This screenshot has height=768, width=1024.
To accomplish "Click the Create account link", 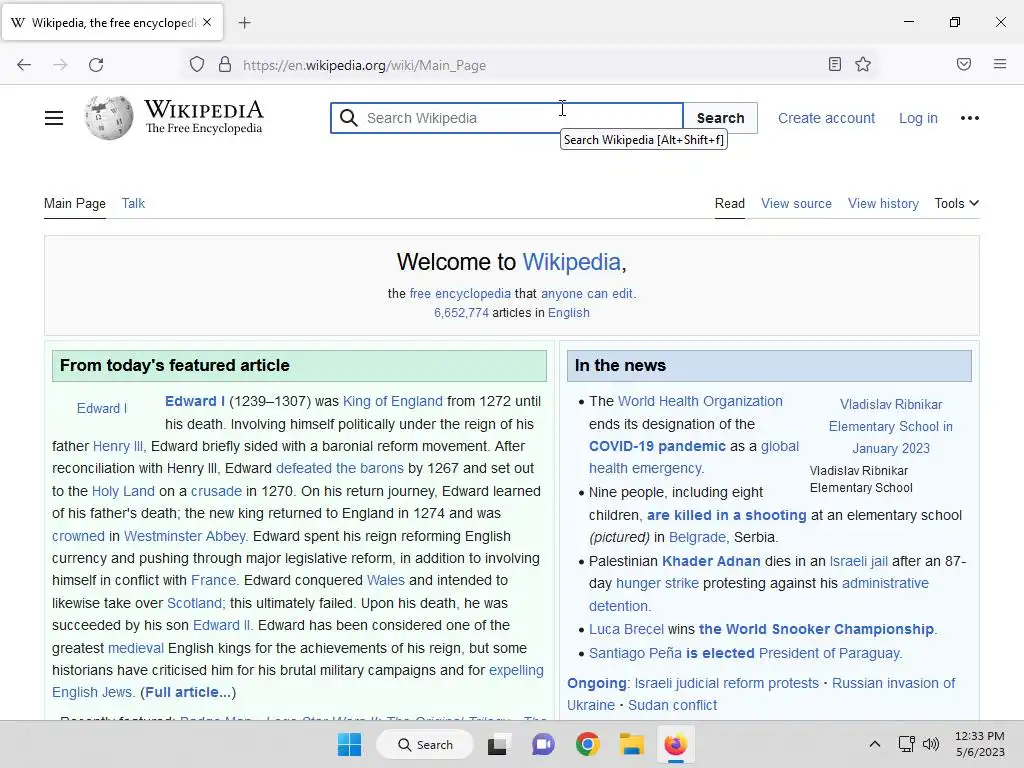I will tap(826, 118).
